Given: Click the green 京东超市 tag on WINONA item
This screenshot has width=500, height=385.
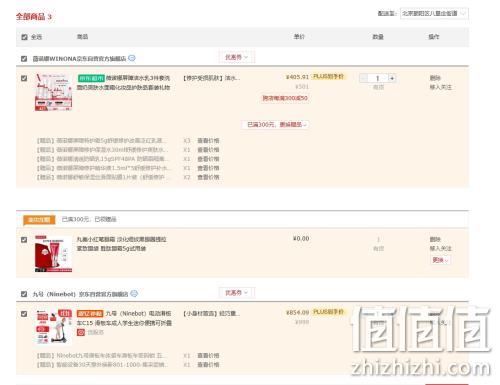Looking at the screenshot, I should coord(91,78).
